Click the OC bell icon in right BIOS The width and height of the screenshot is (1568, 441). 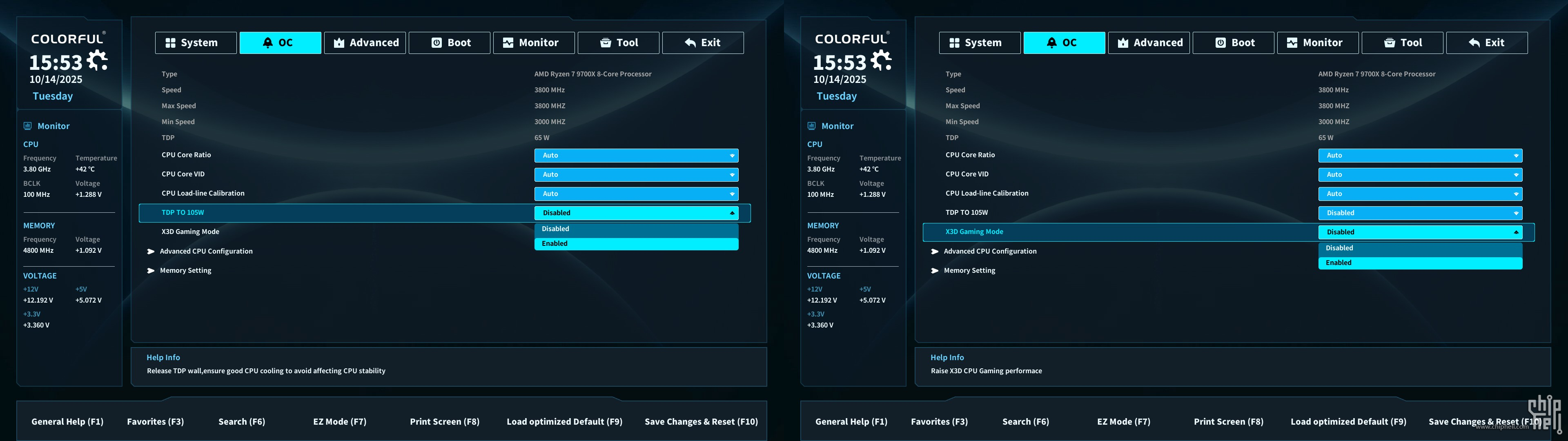point(1051,42)
